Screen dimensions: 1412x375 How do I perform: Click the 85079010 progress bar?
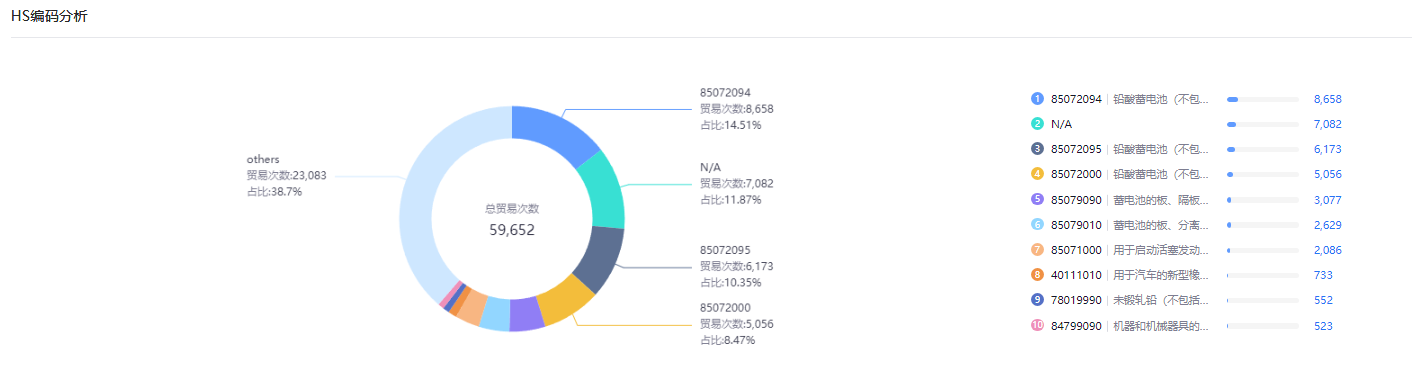coord(1262,224)
